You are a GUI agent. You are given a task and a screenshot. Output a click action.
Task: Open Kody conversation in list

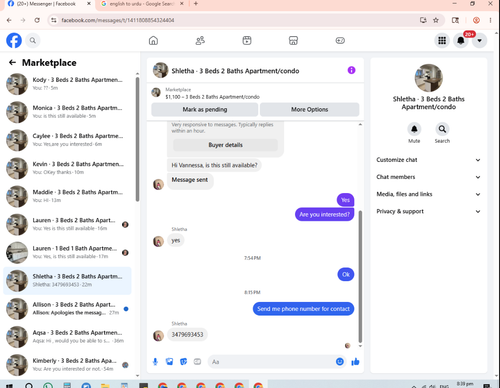point(67,84)
